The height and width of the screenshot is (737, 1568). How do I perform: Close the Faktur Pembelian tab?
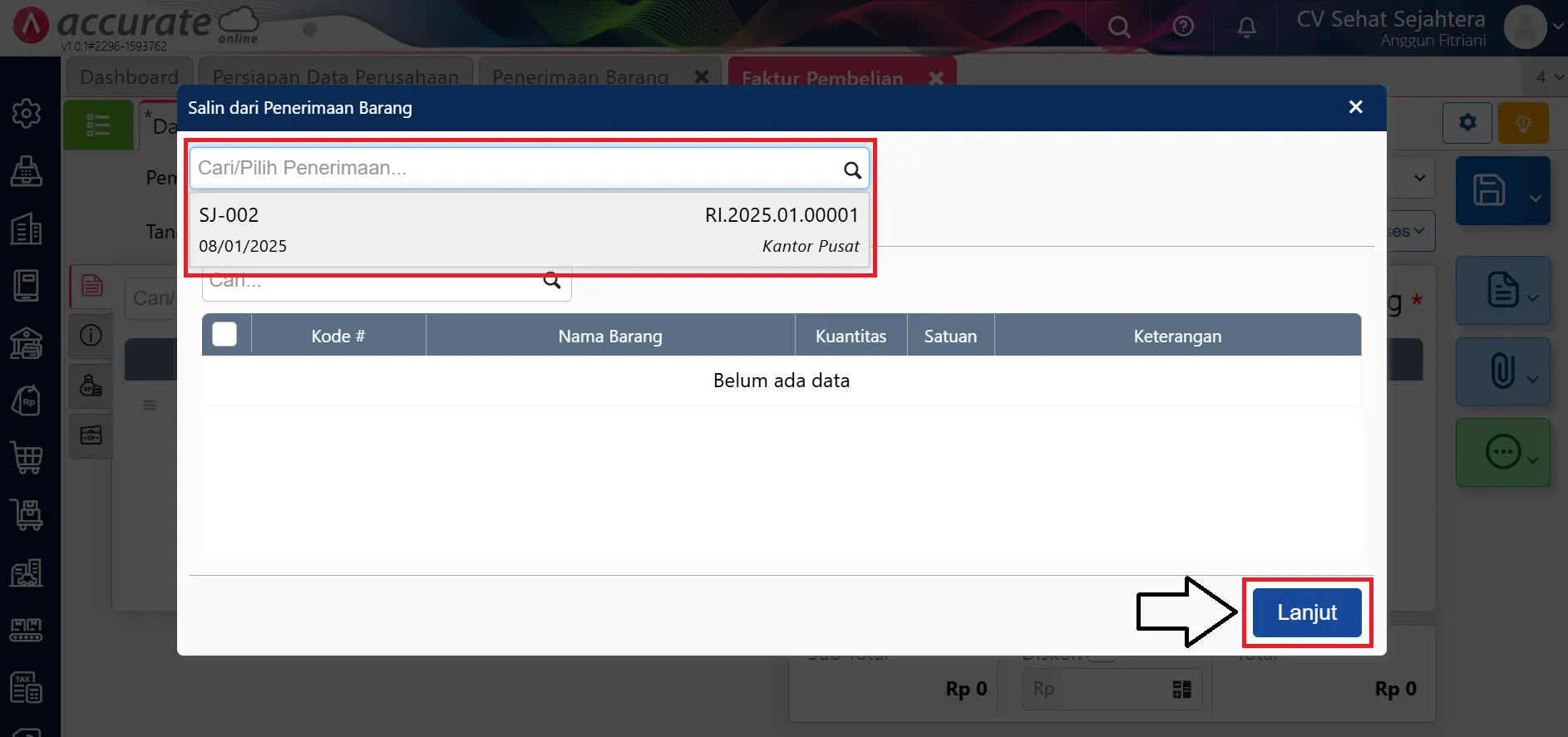[936, 77]
